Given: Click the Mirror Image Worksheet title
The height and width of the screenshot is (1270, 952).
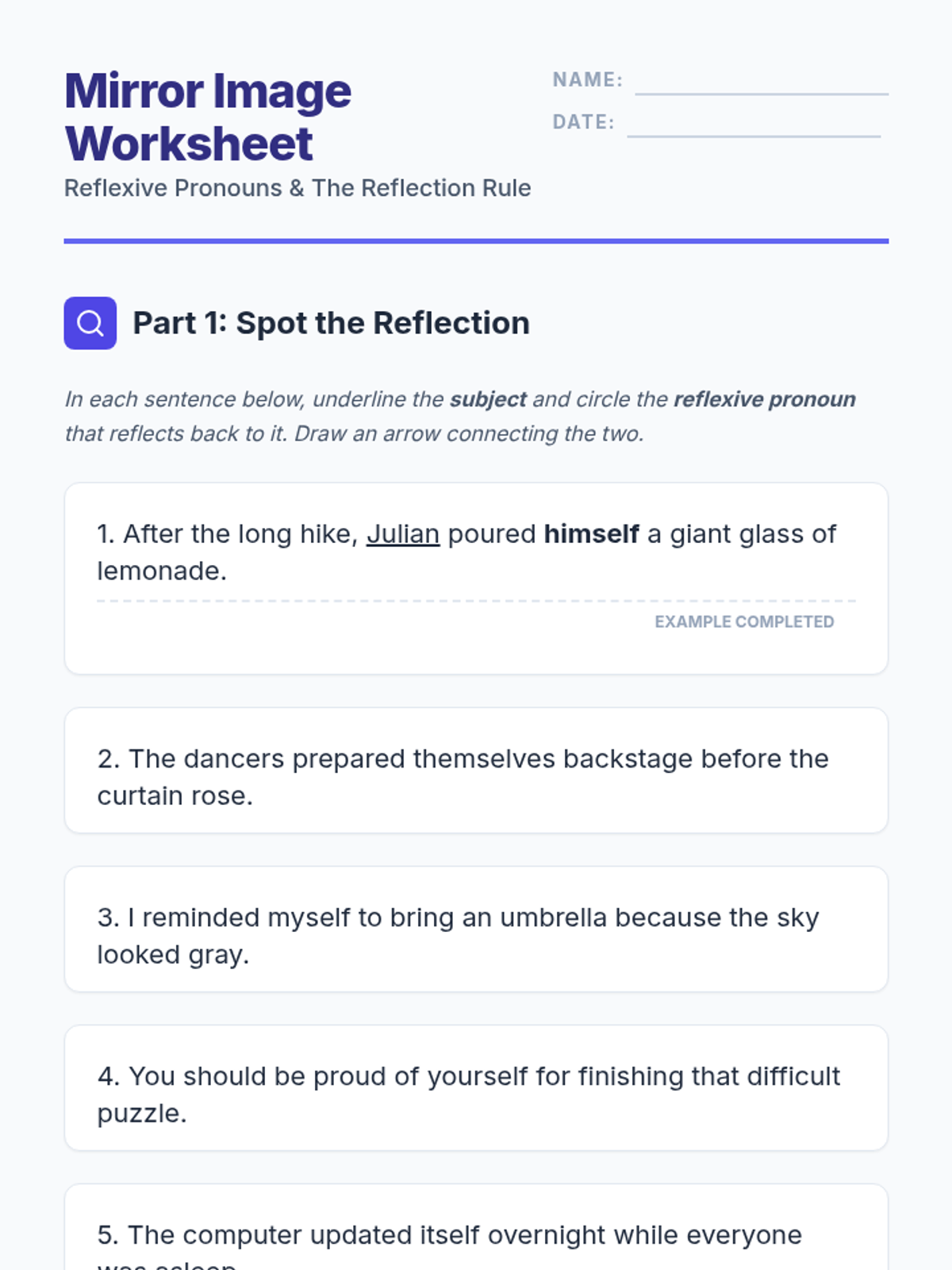Looking at the screenshot, I should pyautogui.click(x=208, y=117).
